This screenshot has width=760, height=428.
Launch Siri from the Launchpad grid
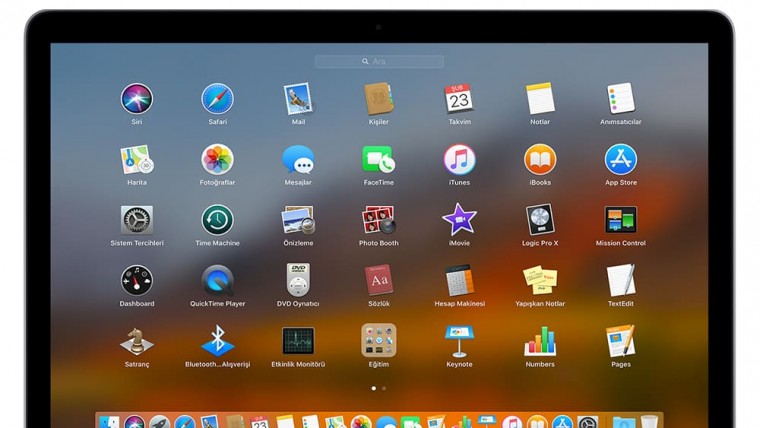click(137, 99)
